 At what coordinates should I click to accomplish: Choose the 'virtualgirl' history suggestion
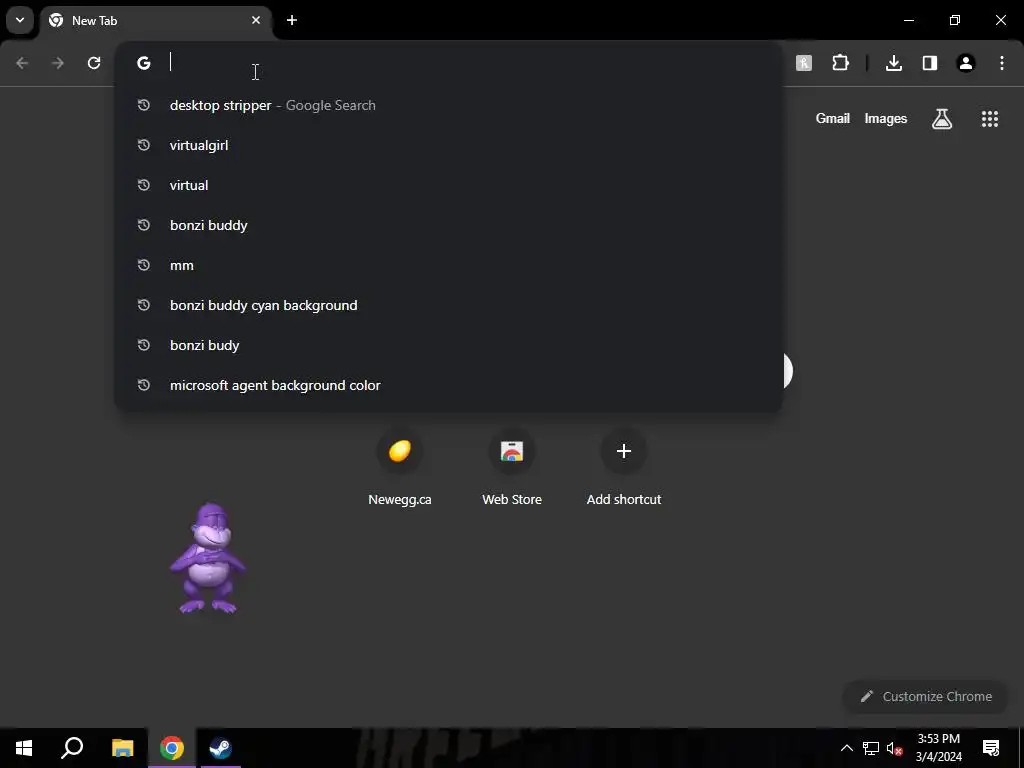click(x=449, y=145)
